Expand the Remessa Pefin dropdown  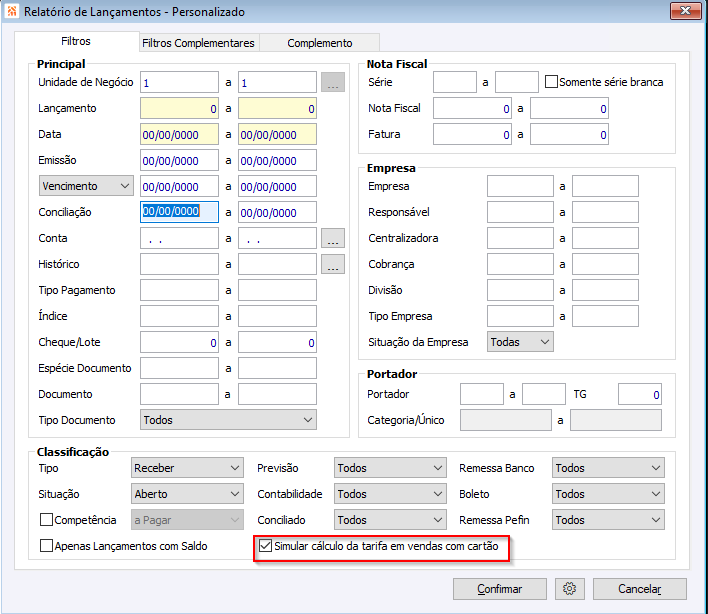click(x=608, y=520)
